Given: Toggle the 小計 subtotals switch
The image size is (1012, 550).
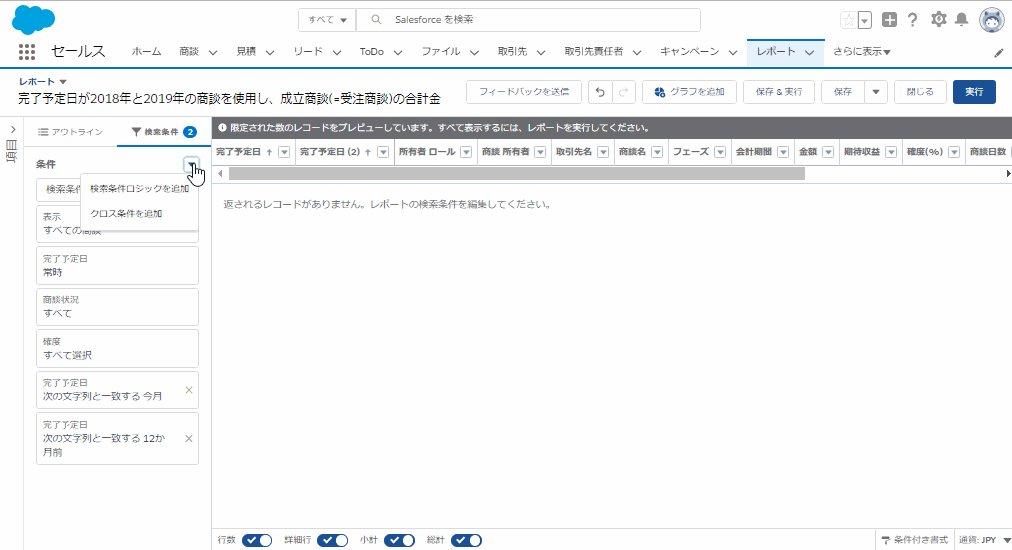Looking at the screenshot, I should 400,540.
